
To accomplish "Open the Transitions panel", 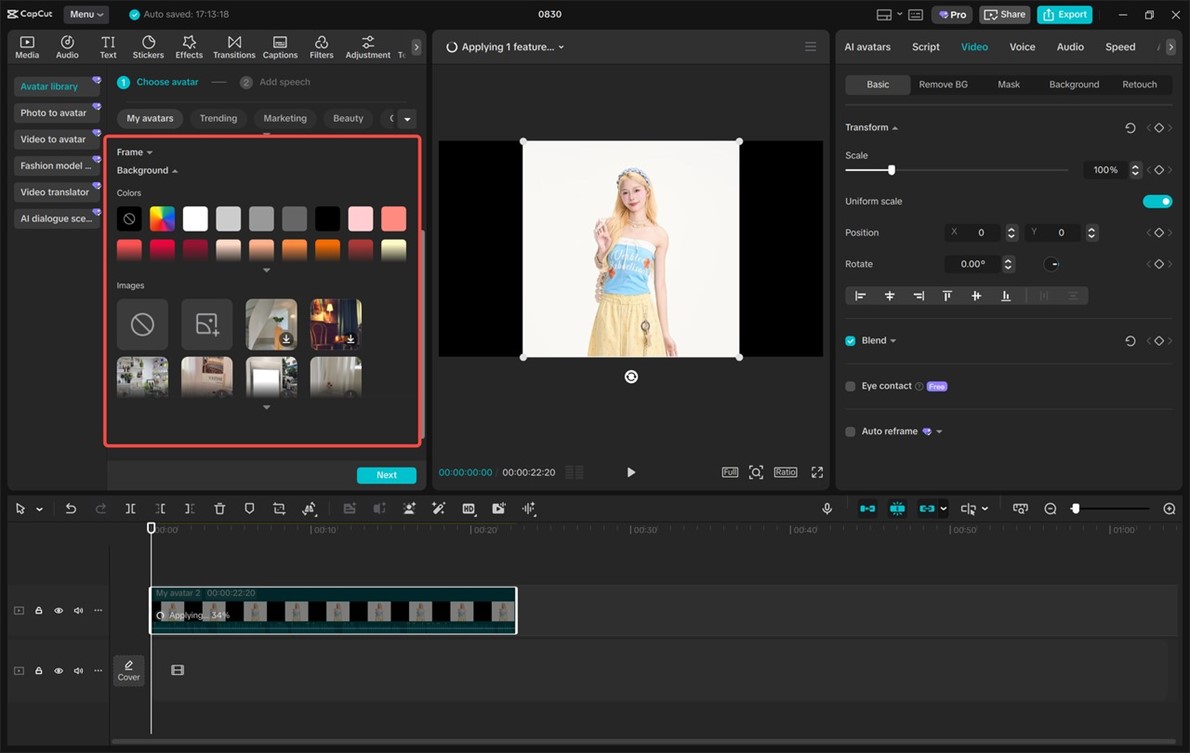I will click(234, 46).
